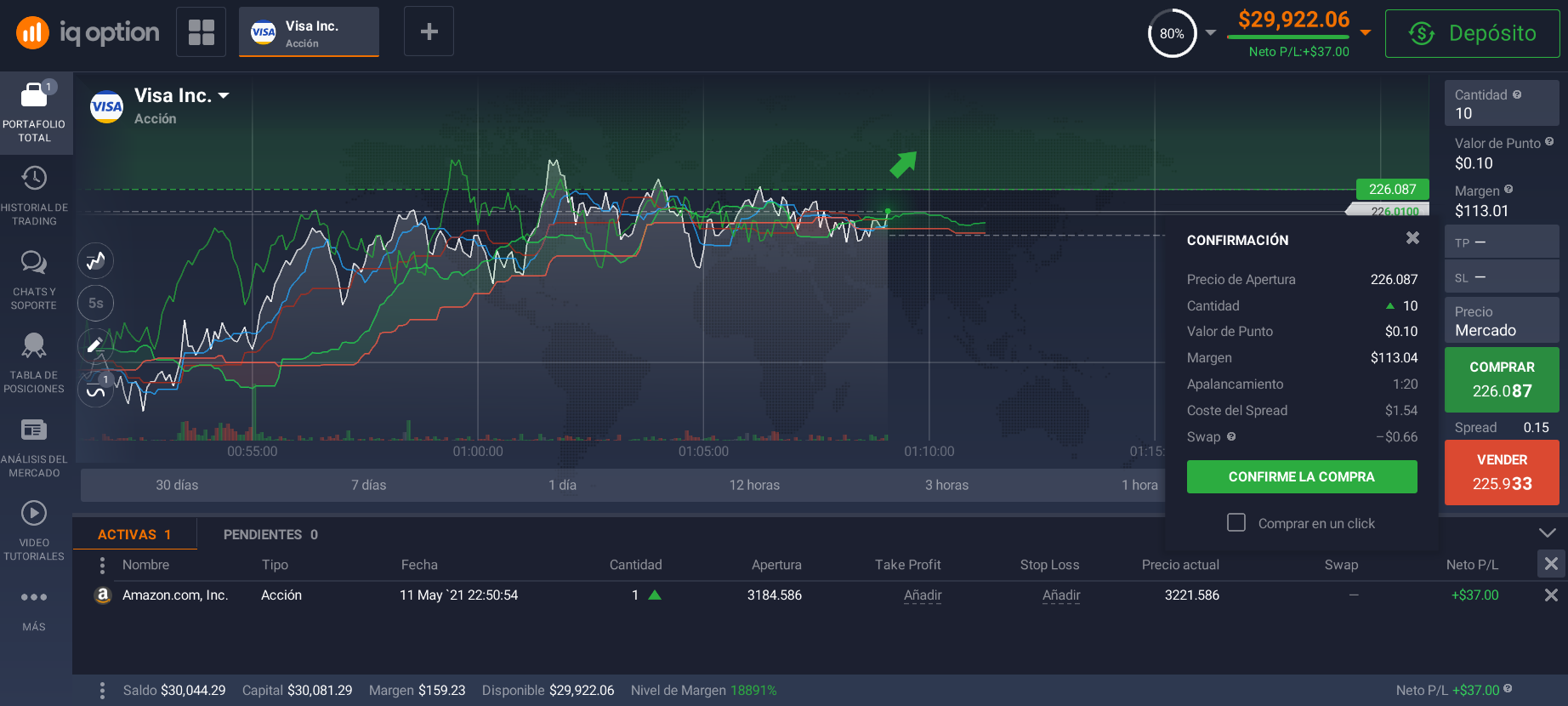
Task: Open the IQ Option logo home
Action: point(87,32)
